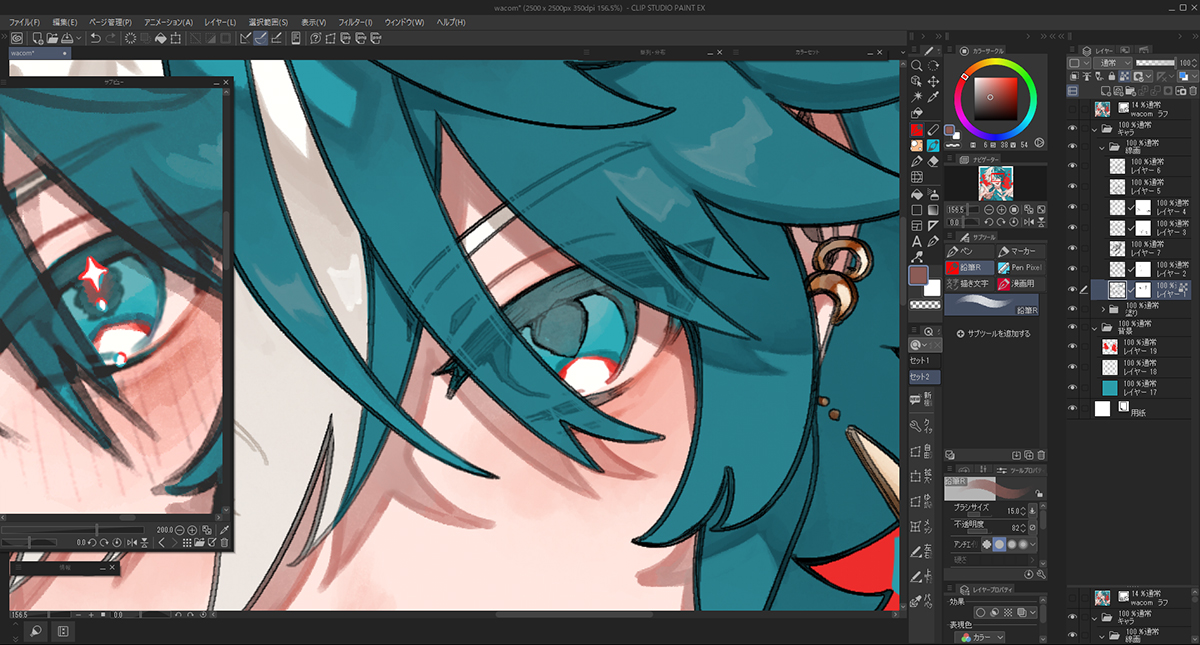Click the Redo arrow in the command bar

pyautogui.click(x=110, y=38)
